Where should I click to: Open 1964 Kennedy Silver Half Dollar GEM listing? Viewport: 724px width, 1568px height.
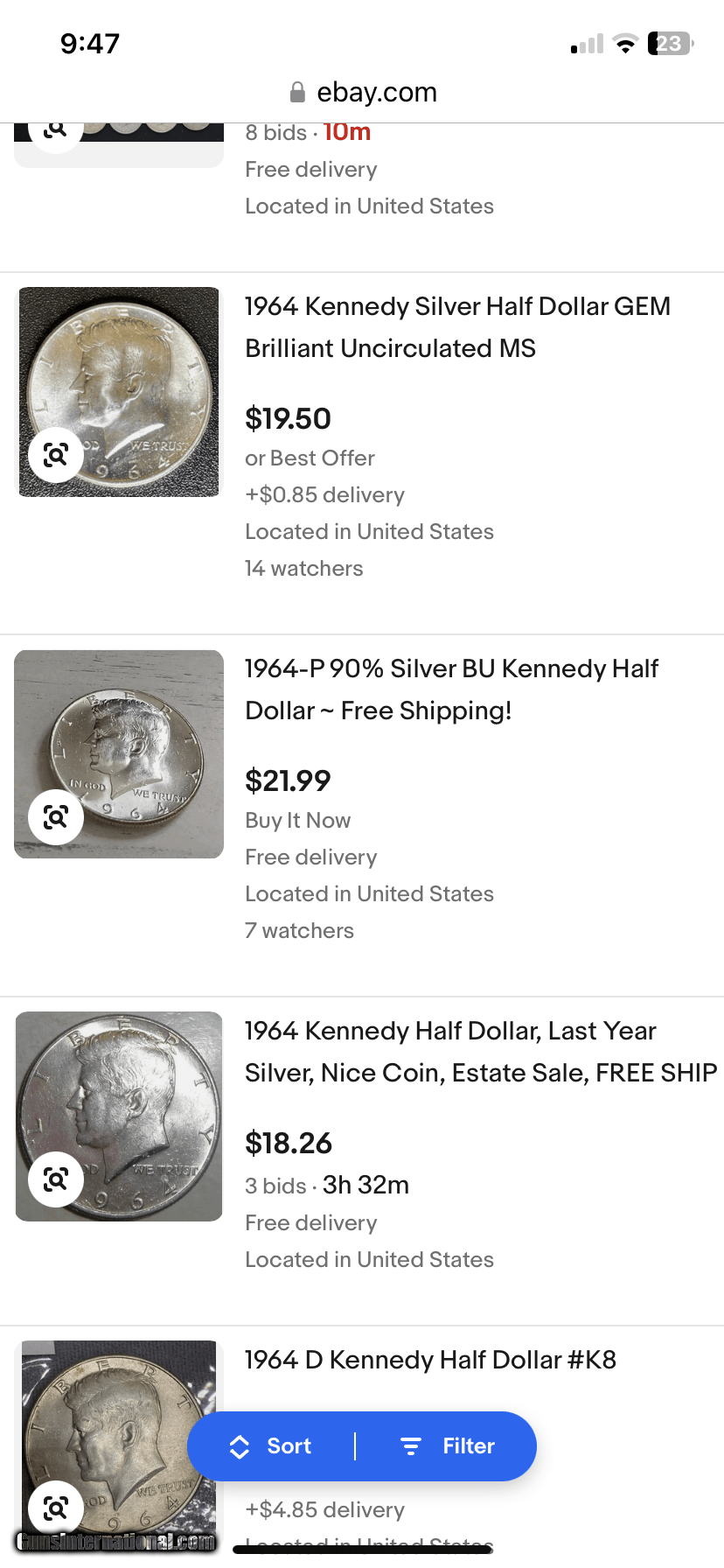[456, 327]
